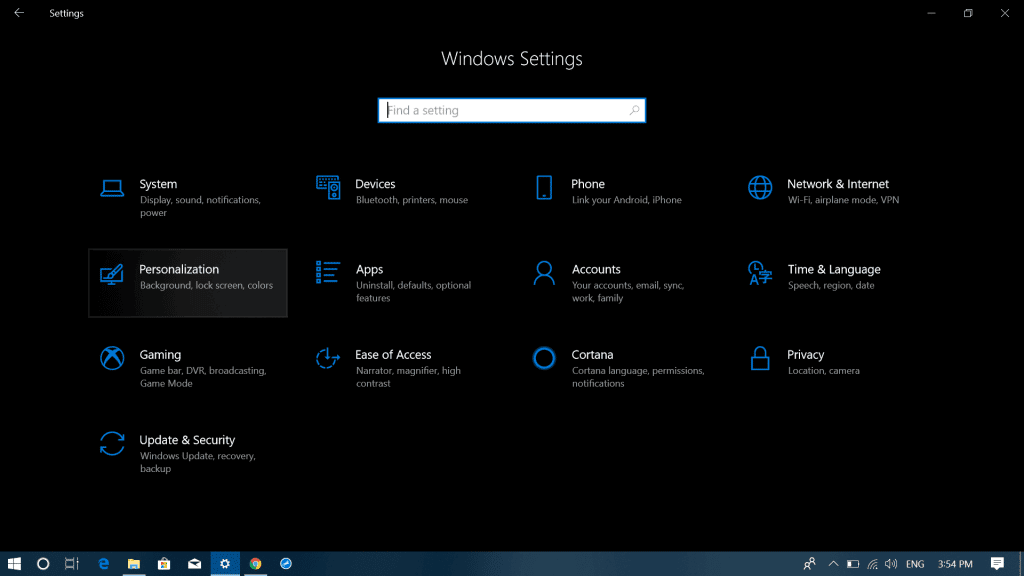Open the Apps settings label

tap(369, 270)
